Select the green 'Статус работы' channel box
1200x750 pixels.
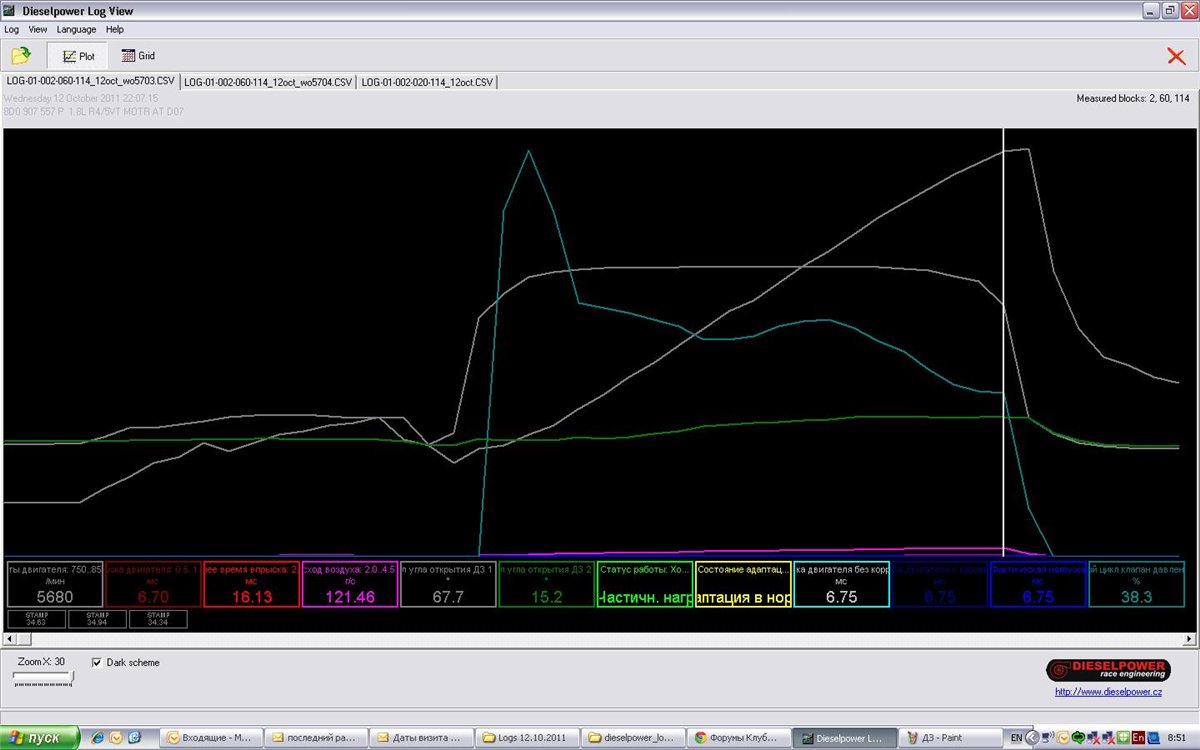click(x=644, y=584)
